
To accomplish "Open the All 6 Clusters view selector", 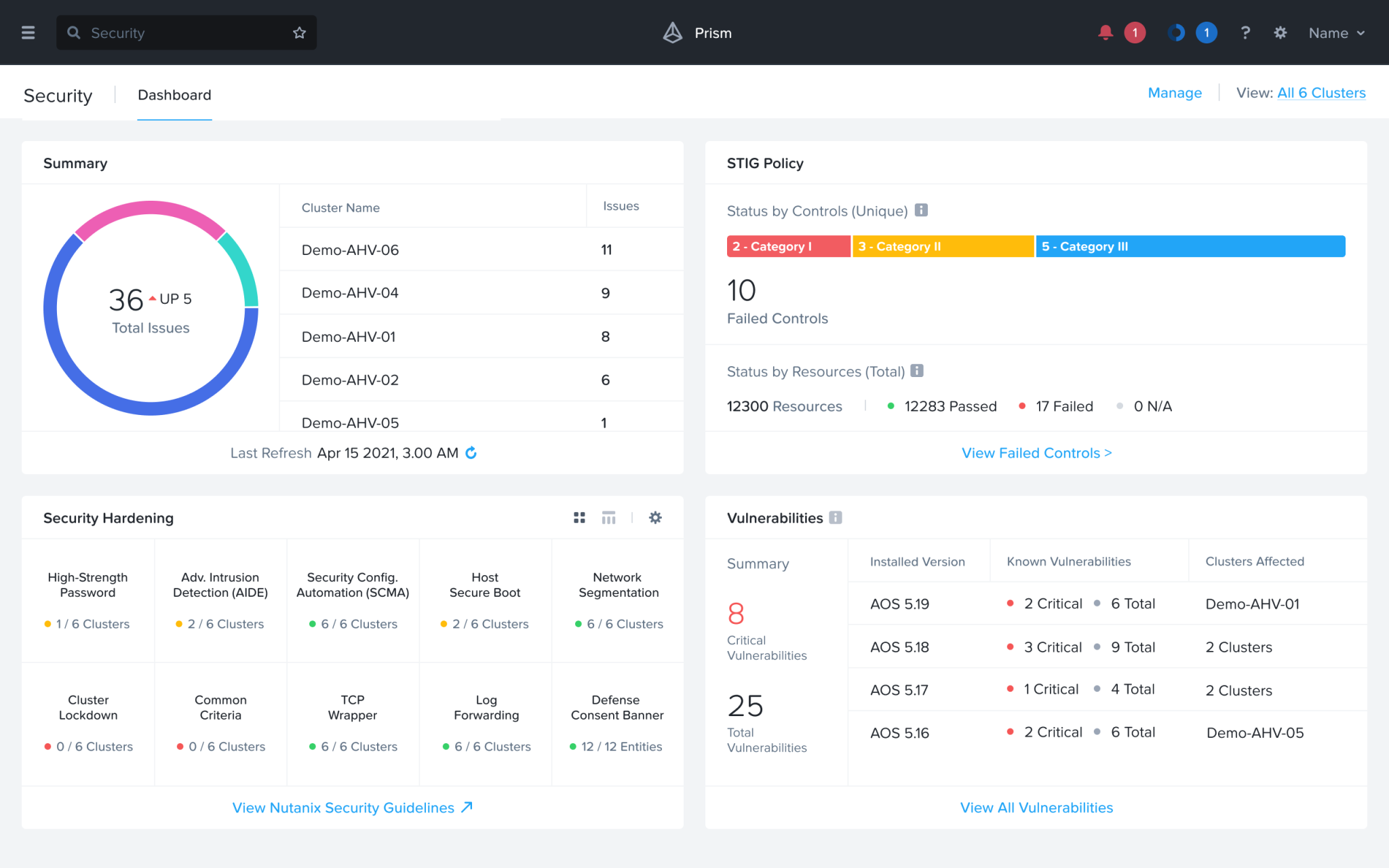I will pos(1321,93).
